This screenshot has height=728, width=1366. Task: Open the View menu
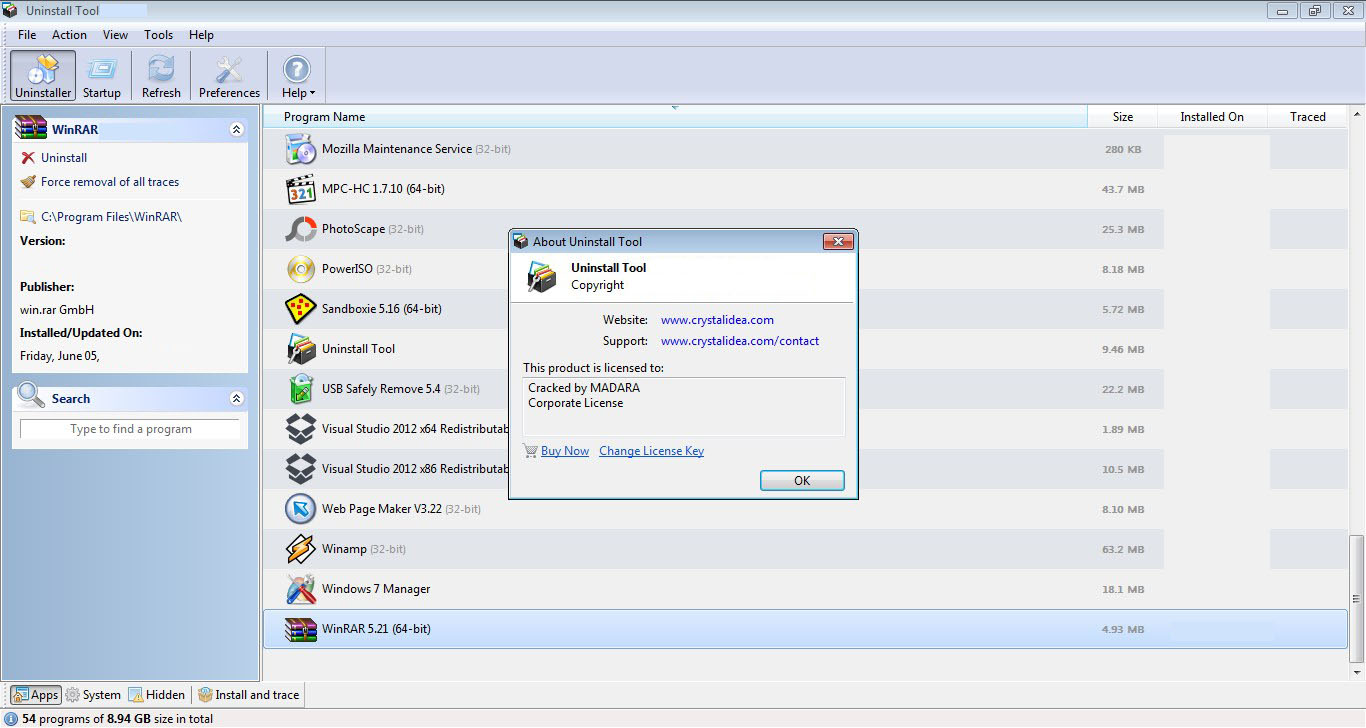pos(116,35)
